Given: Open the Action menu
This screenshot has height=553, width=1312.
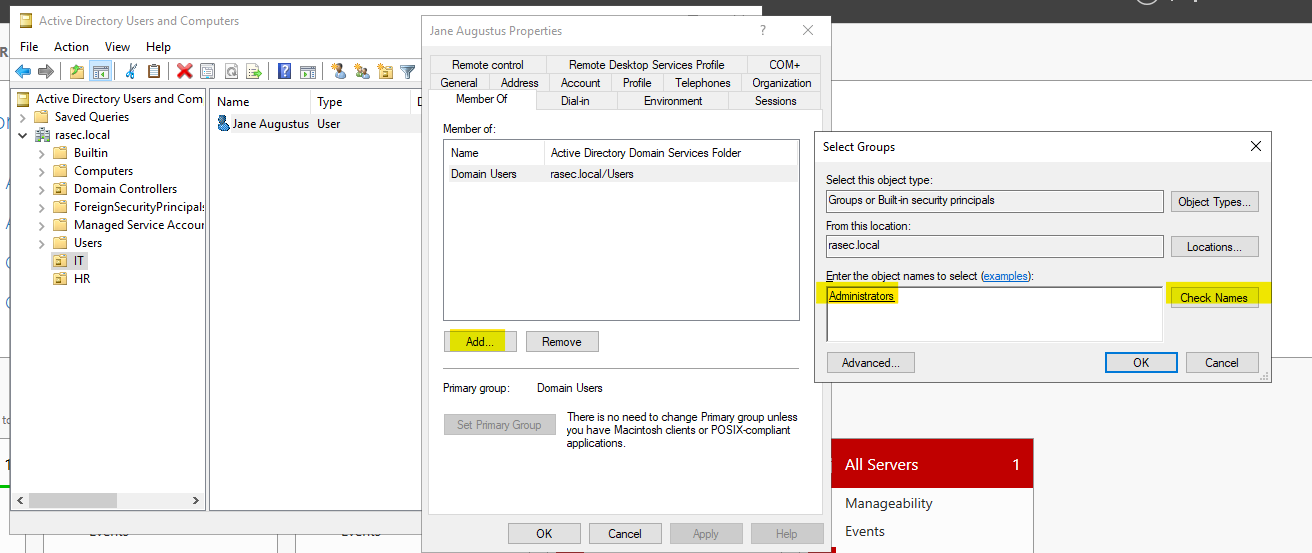Looking at the screenshot, I should [71, 47].
